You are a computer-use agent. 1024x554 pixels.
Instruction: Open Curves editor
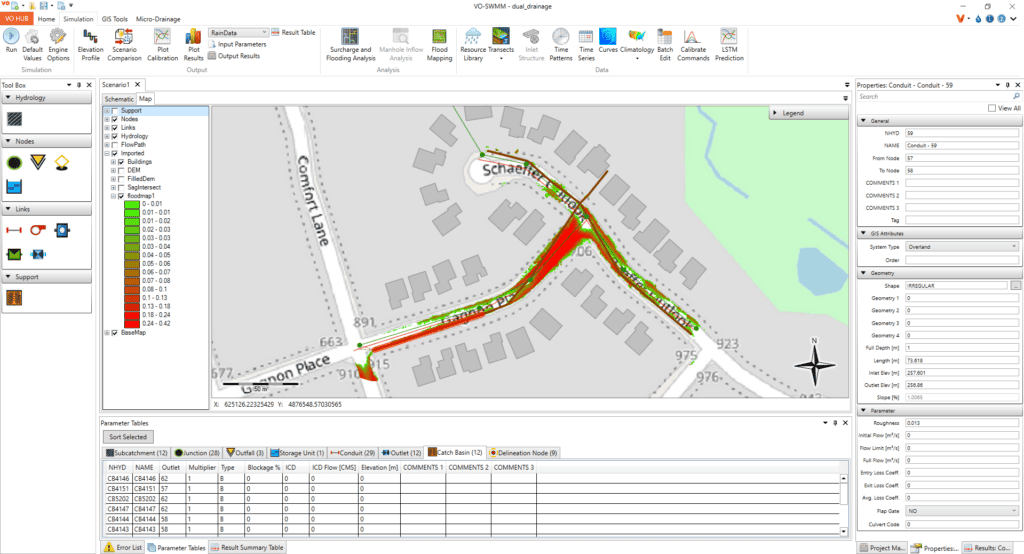point(608,41)
